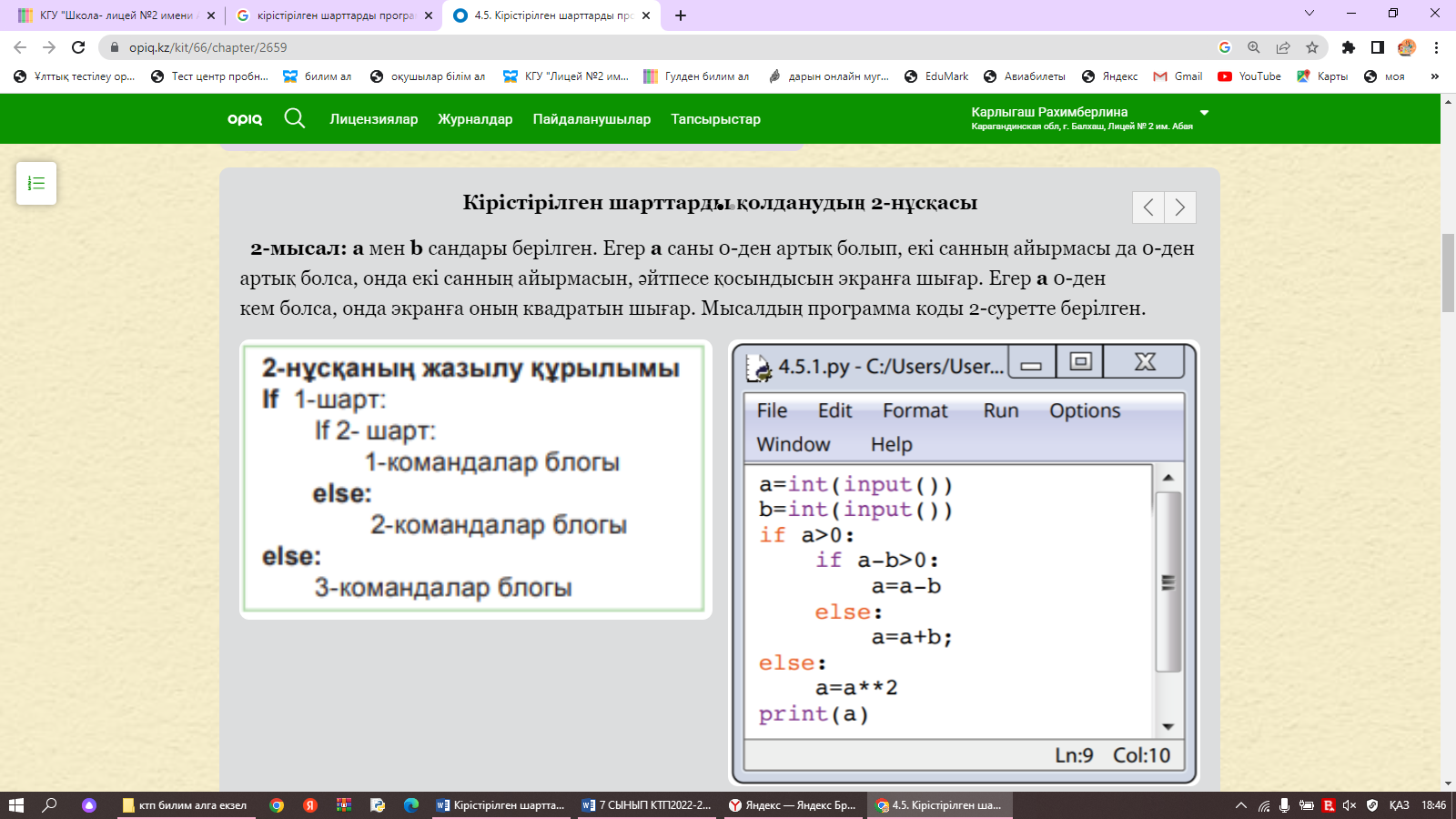Open the pinned Chrome icon in the taskbar
The height and width of the screenshot is (819, 1456).
[277, 805]
